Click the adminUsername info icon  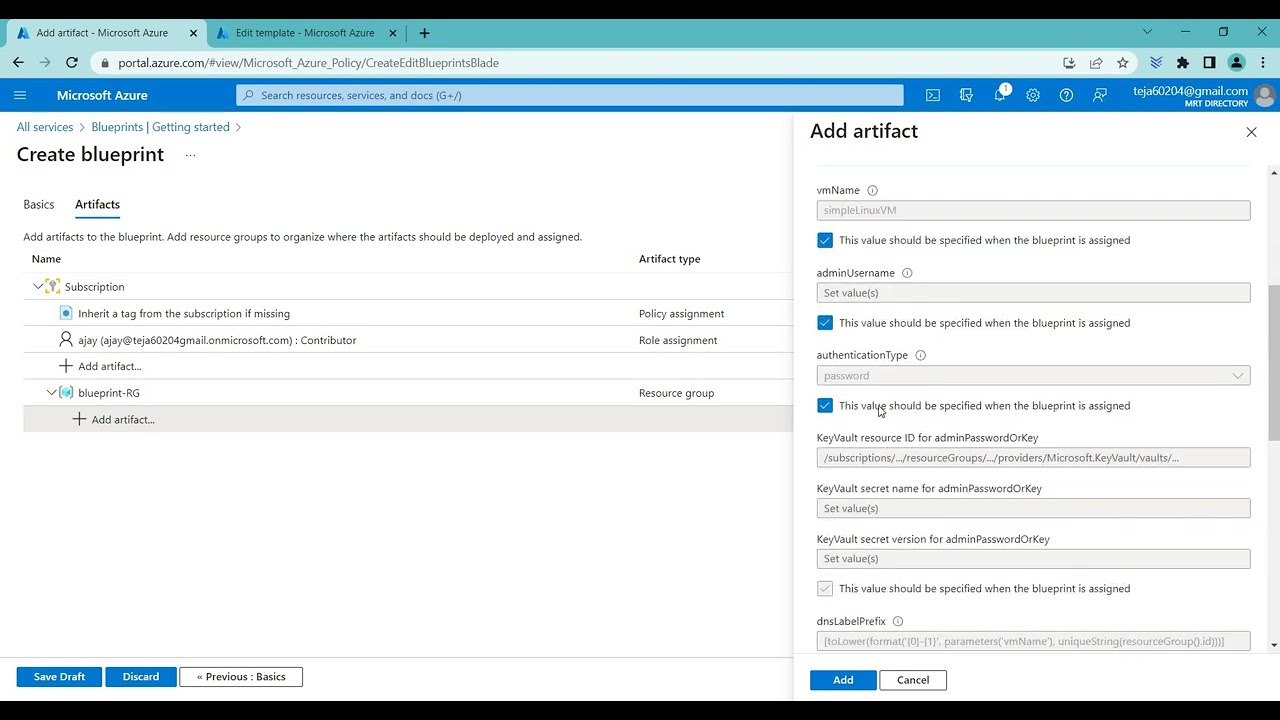pos(907,273)
